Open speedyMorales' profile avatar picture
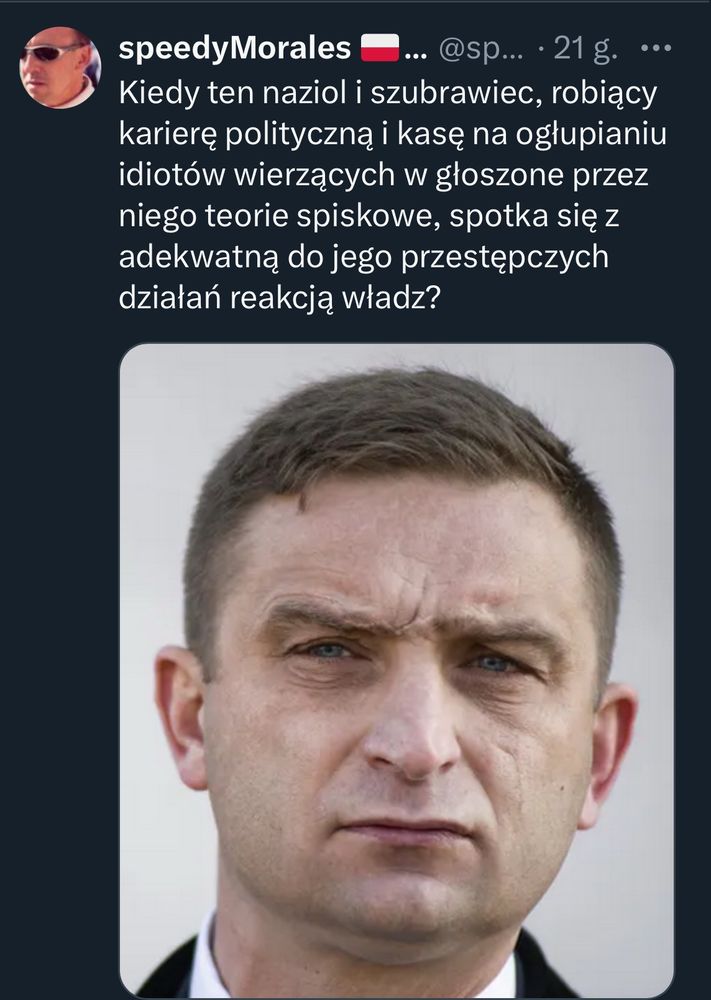 click(x=60, y=67)
